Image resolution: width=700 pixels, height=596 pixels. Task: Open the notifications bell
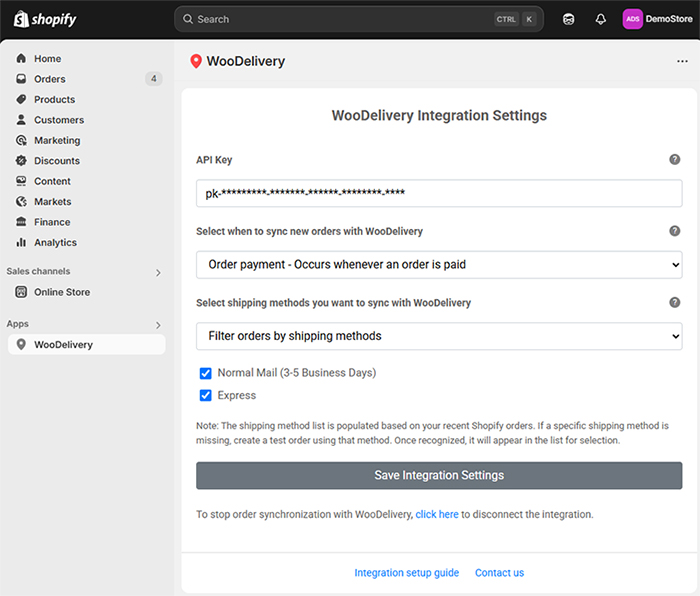click(601, 19)
